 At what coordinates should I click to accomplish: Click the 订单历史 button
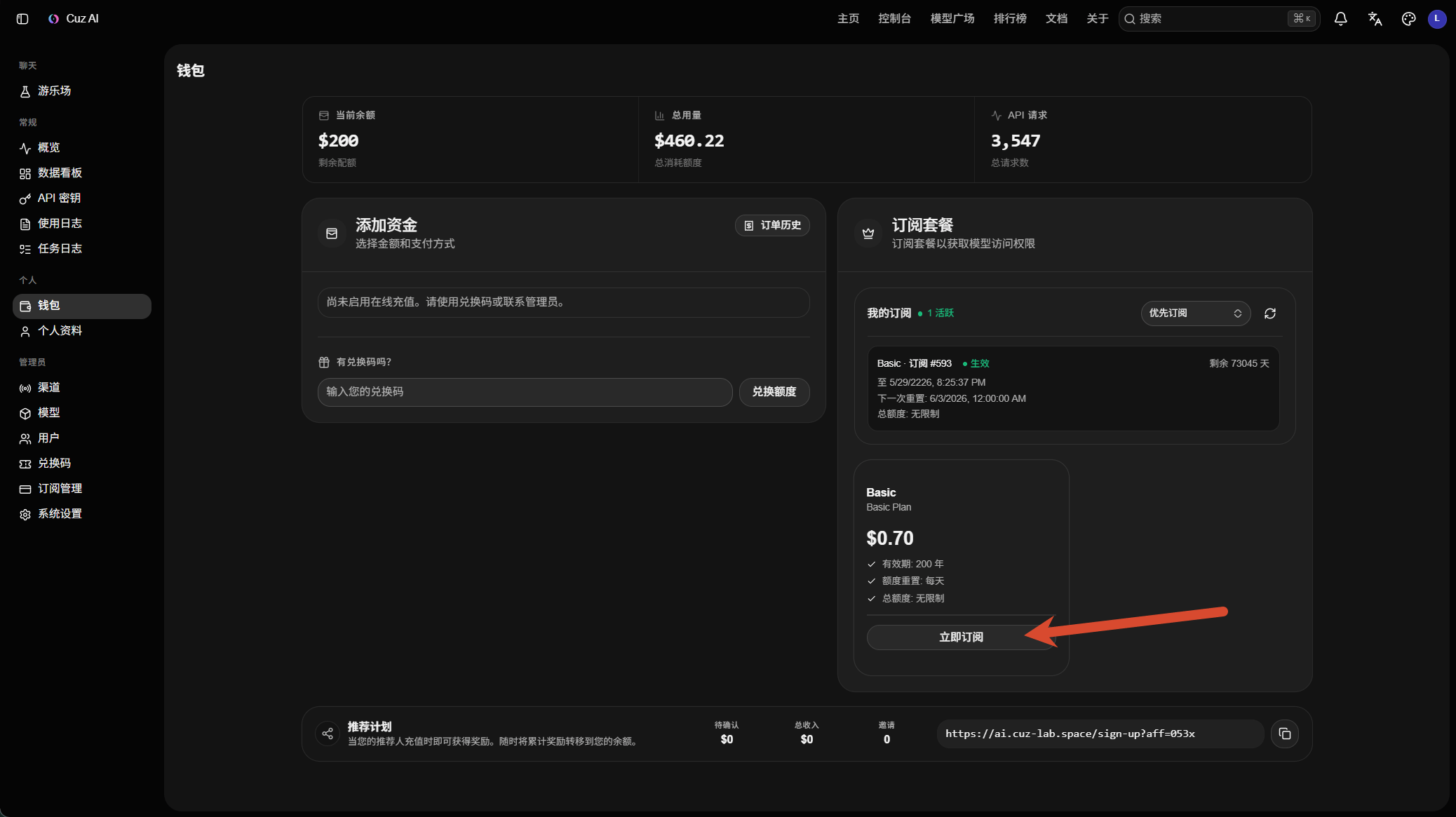tap(772, 225)
